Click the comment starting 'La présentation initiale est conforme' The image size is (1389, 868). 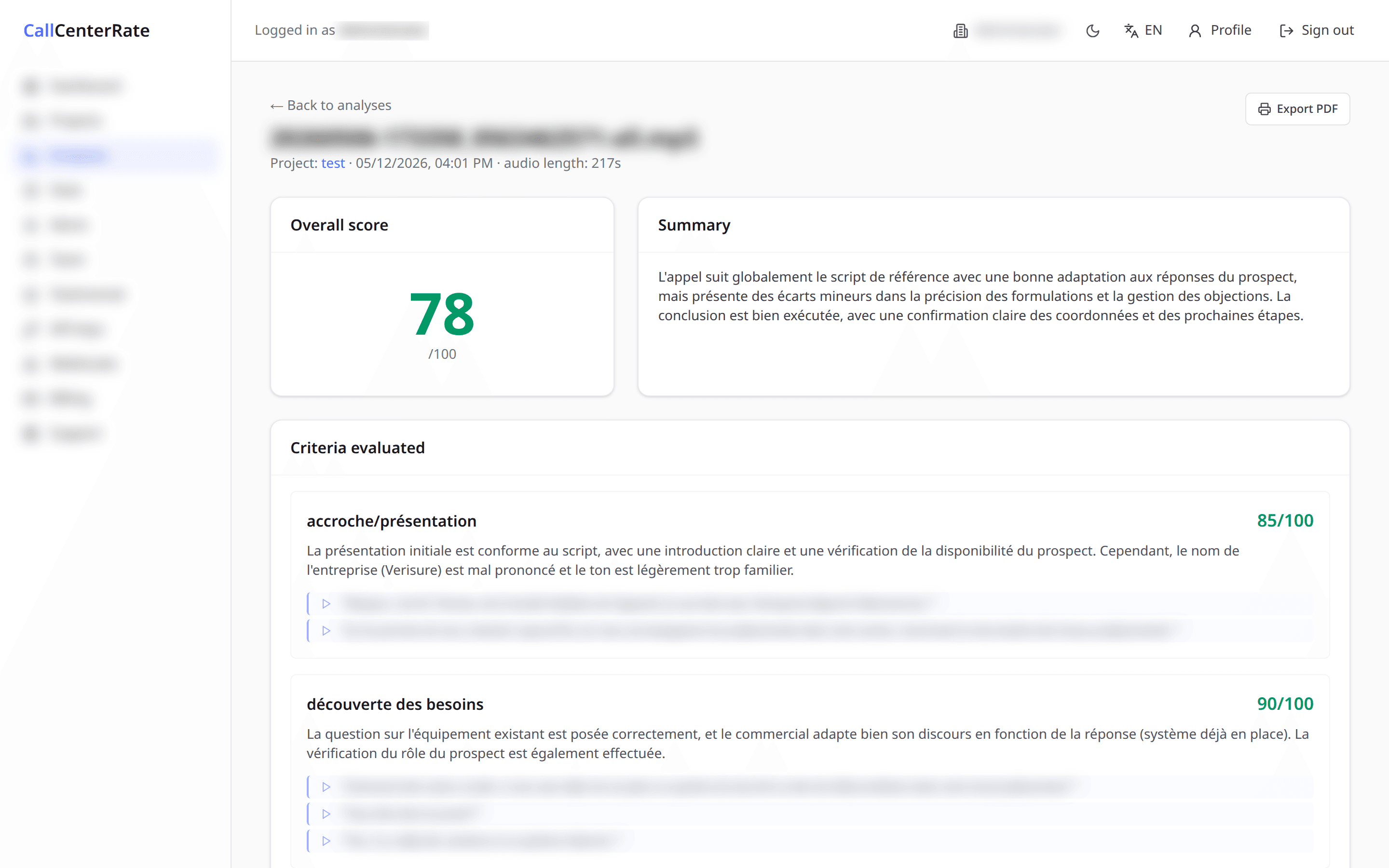pos(773,560)
